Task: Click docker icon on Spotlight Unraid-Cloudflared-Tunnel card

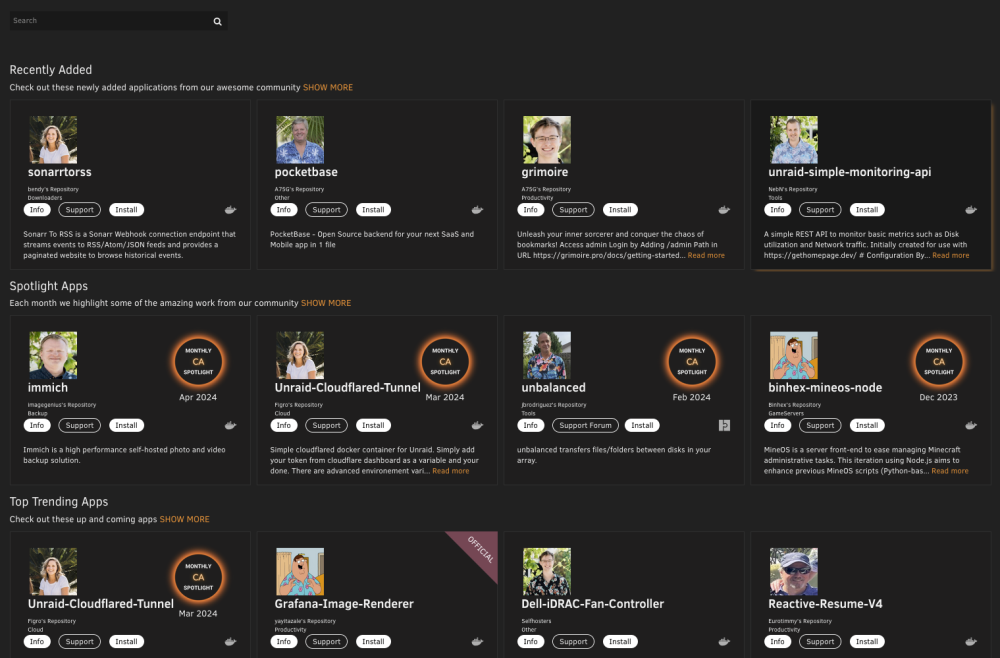Action: (477, 425)
